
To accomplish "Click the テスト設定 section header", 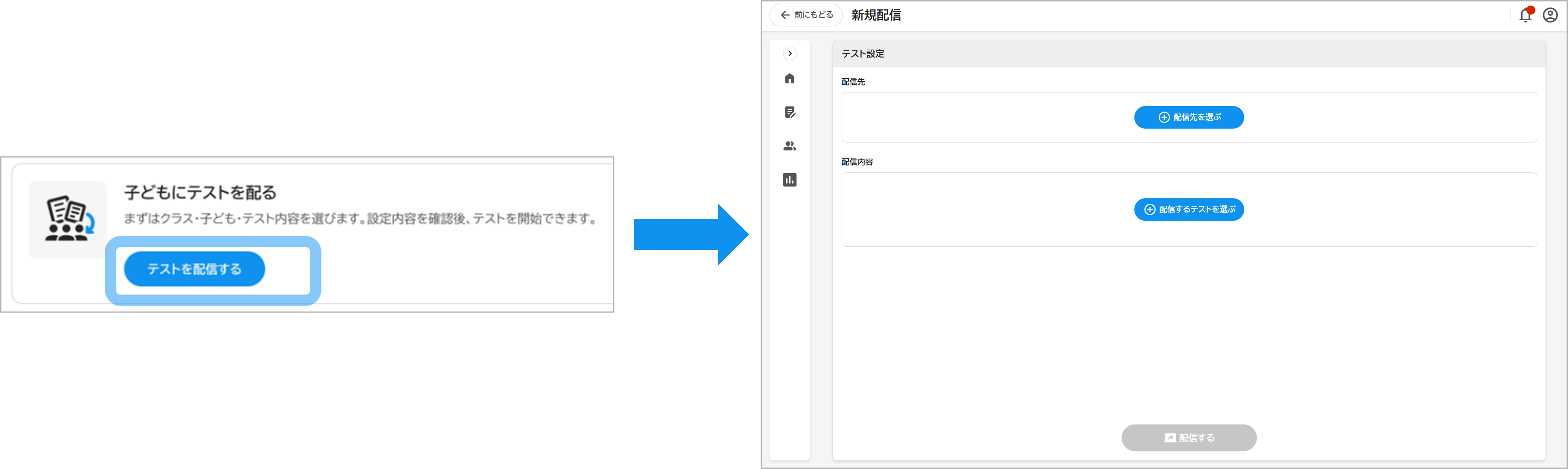I will tap(863, 54).
